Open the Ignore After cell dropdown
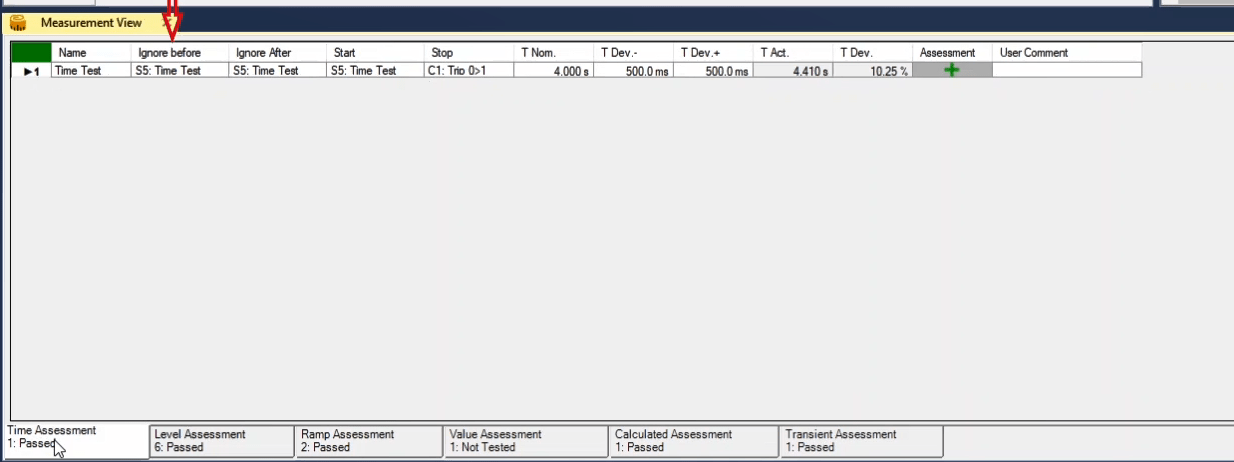The height and width of the screenshot is (462, 1234). (278, 71)
